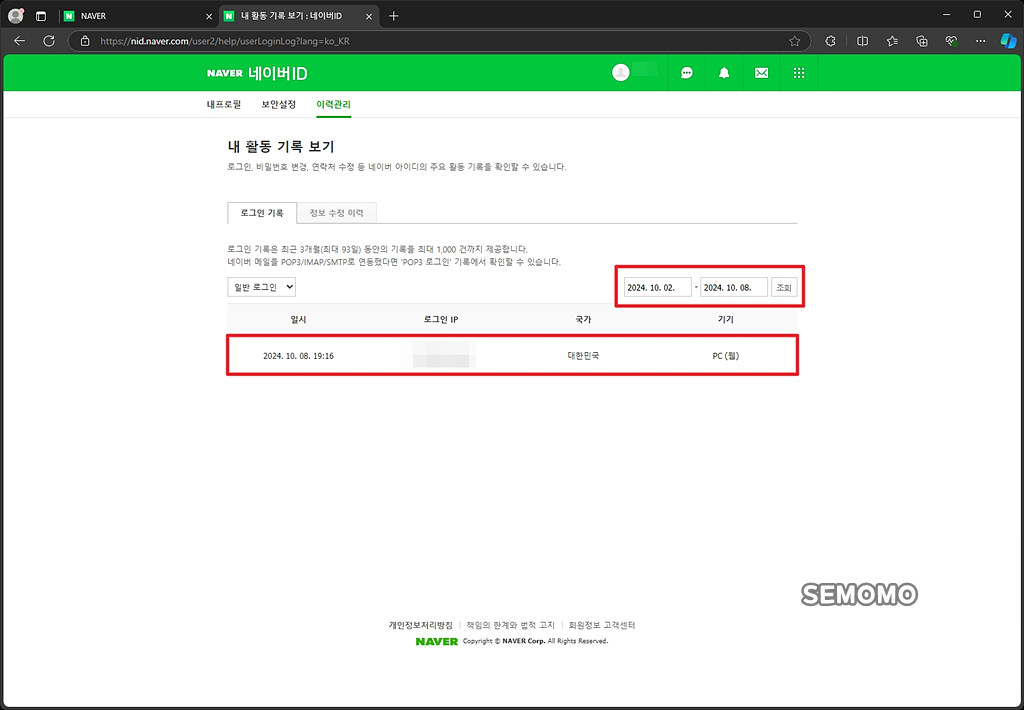Viewport: 1024px width, 710px height.
Task: Switch to the NAVER browser tab
Action: click(138, 16)
